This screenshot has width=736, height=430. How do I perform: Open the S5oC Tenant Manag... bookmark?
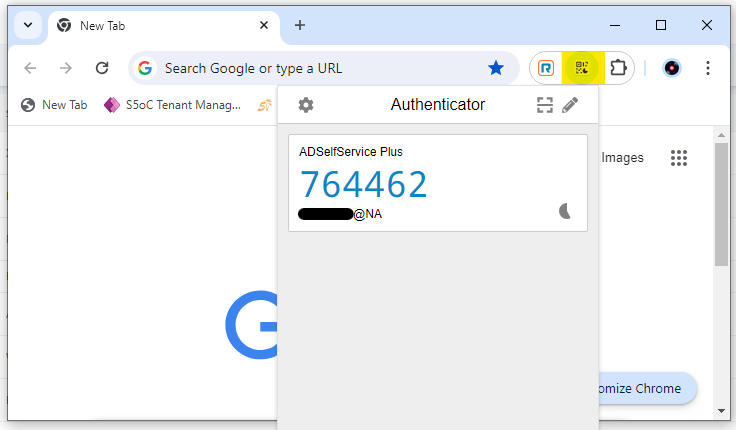click(x=172, y=105)
